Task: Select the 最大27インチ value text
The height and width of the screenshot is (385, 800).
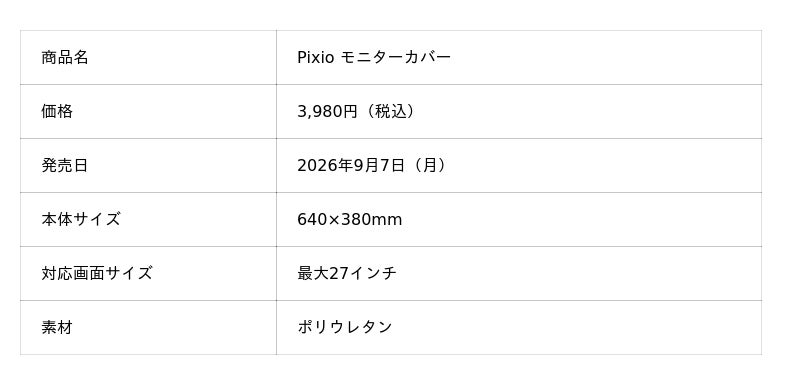Action: (x=347, y=274)
